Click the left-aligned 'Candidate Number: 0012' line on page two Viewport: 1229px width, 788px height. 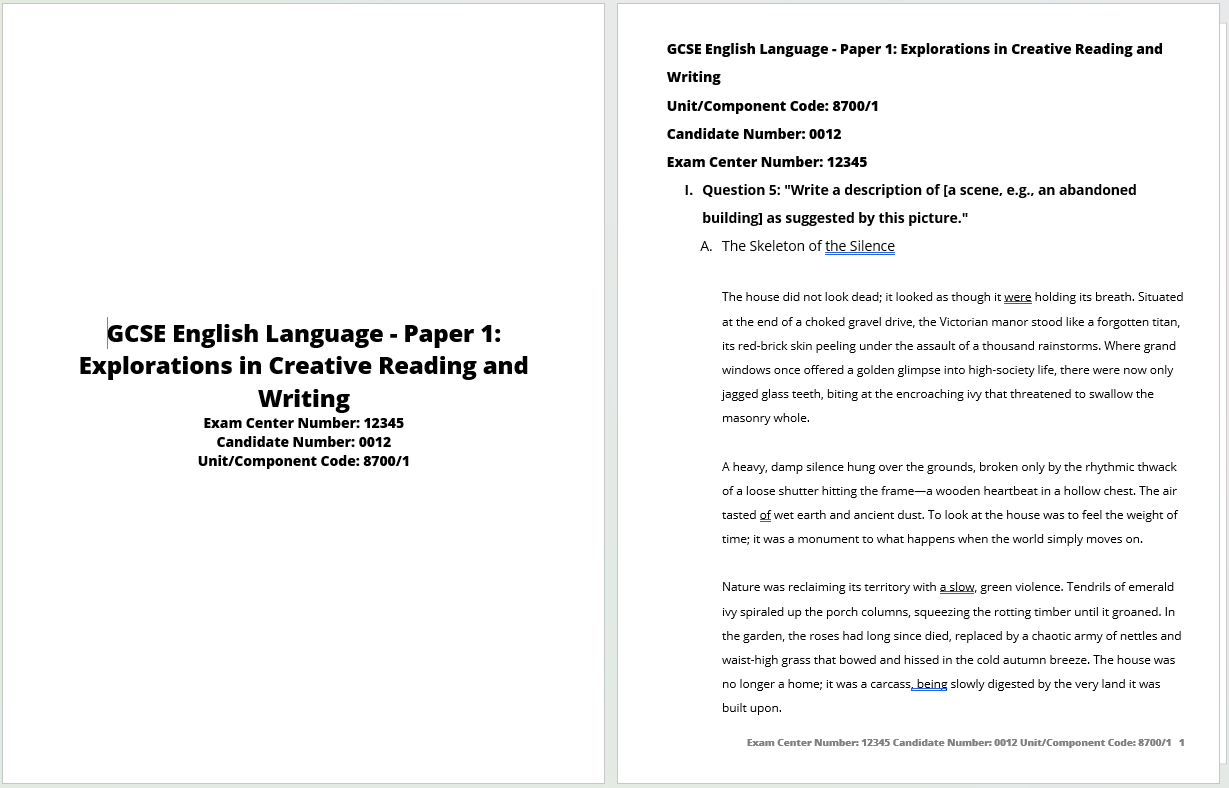point(754,134)
